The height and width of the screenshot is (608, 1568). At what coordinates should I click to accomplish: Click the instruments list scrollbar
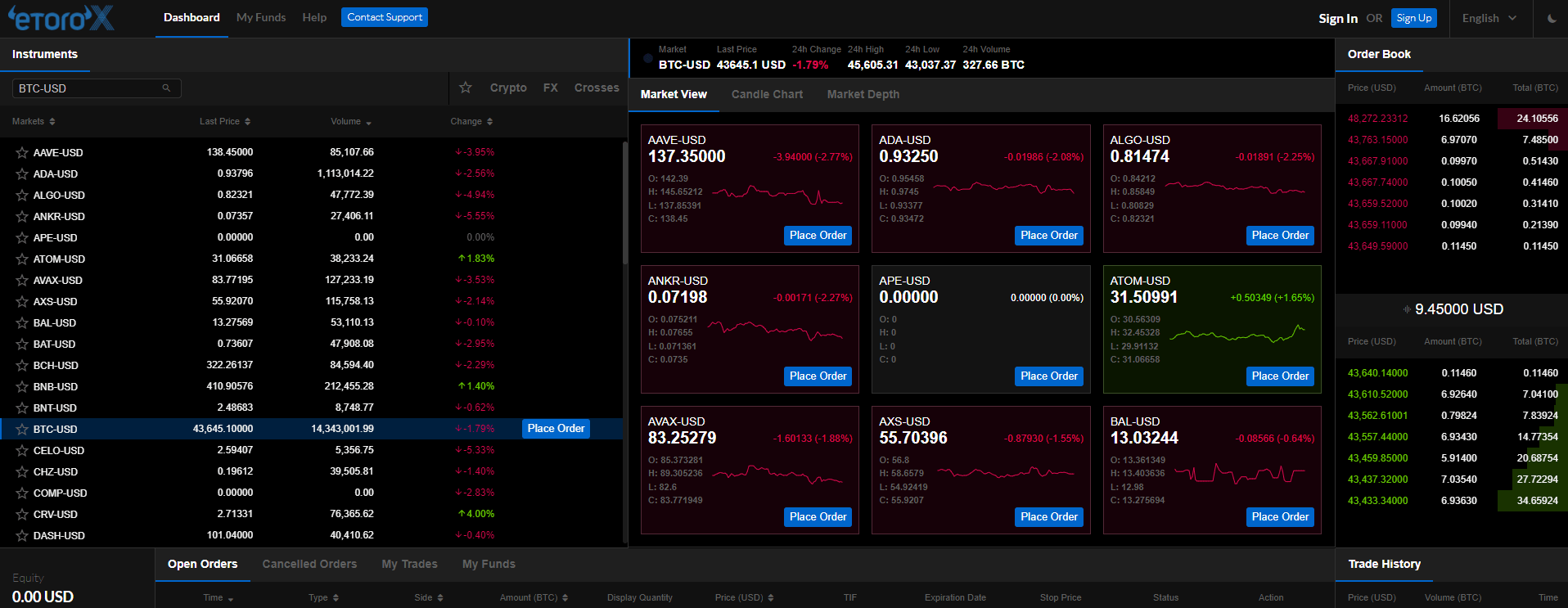[625, 203]
